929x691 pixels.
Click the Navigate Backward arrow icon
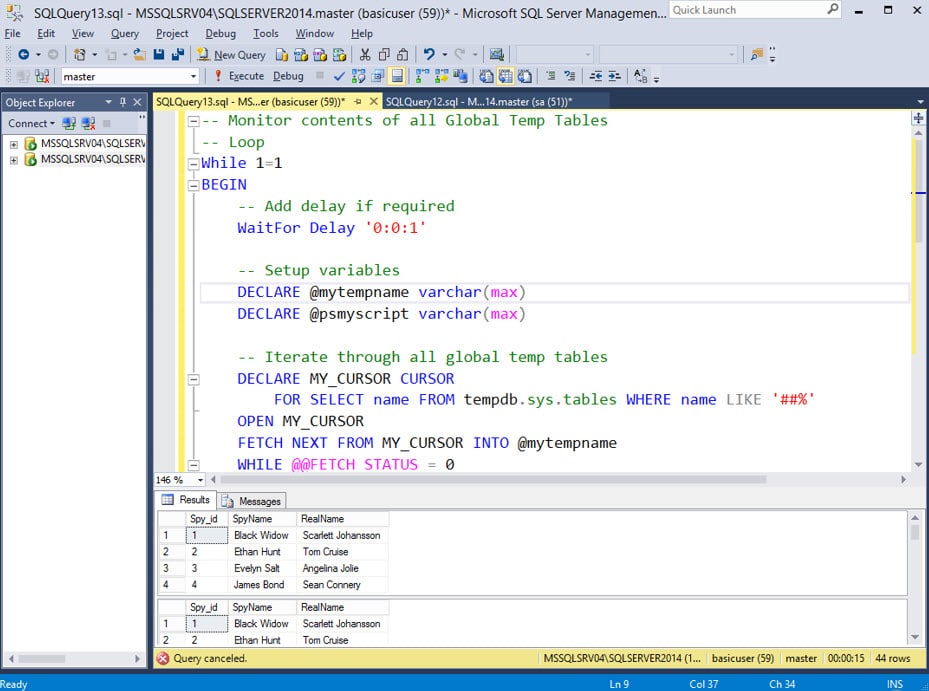tap(24, 55)
